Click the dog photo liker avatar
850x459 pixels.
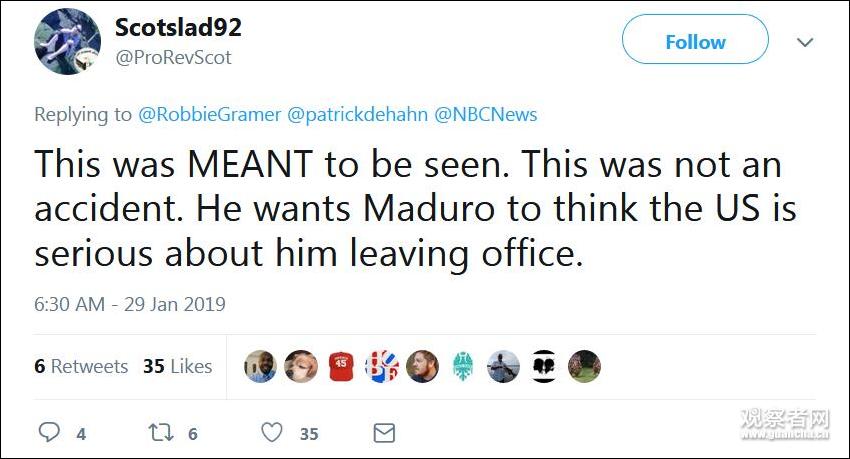[300, 366]
